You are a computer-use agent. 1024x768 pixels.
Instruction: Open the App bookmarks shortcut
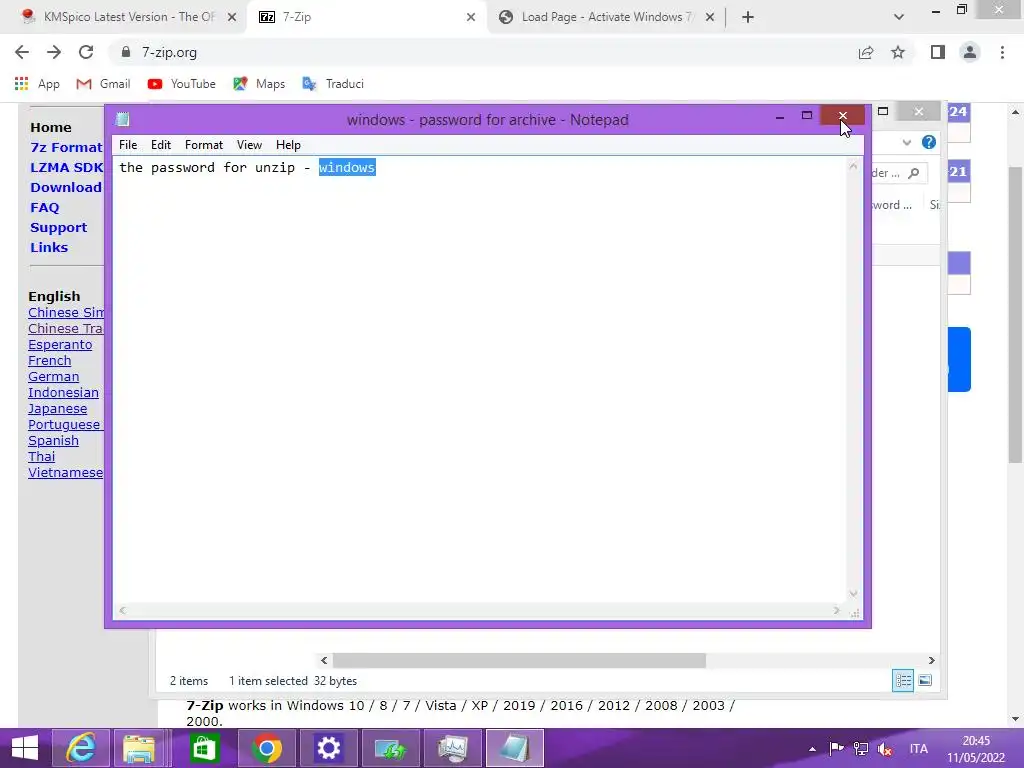[37, 84]
